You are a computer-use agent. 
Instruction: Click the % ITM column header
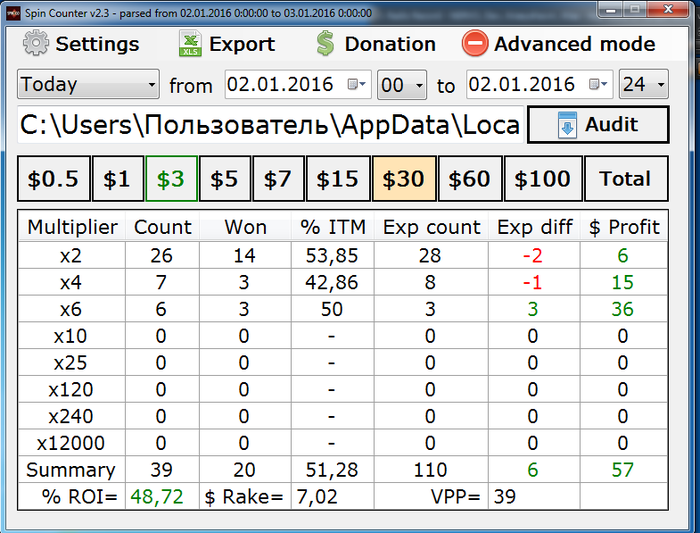333,227
